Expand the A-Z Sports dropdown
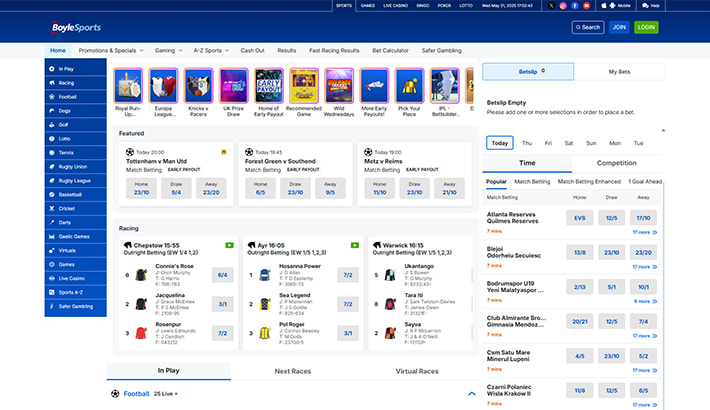 tap(211, 50)
